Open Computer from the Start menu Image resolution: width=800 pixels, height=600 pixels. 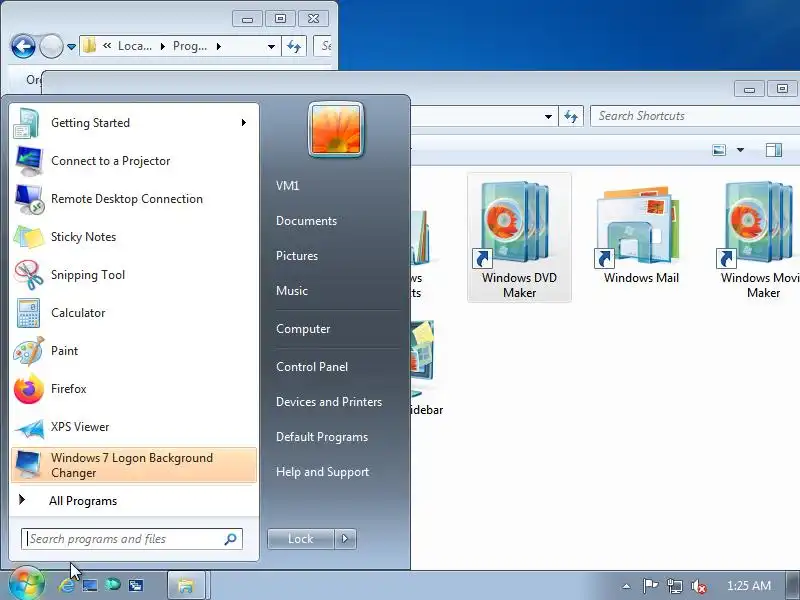[303, 329]
